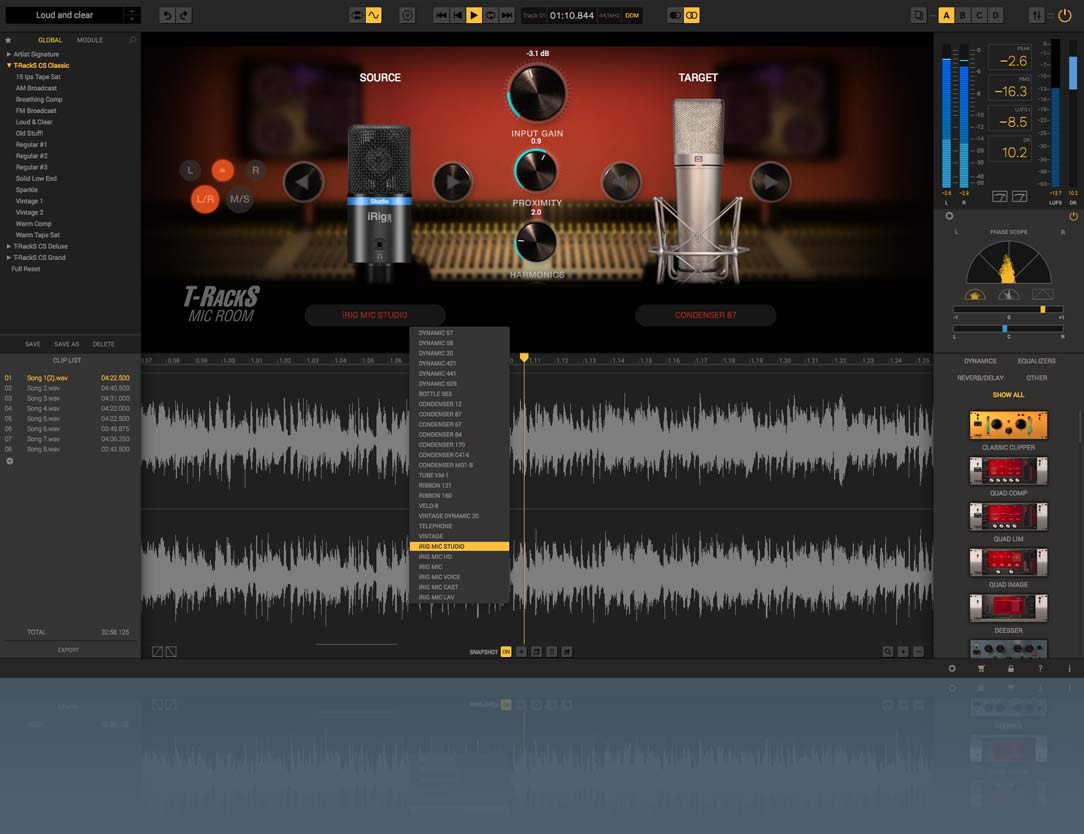
Task: Click the redo arrow icon
Action: click(184, 15)
